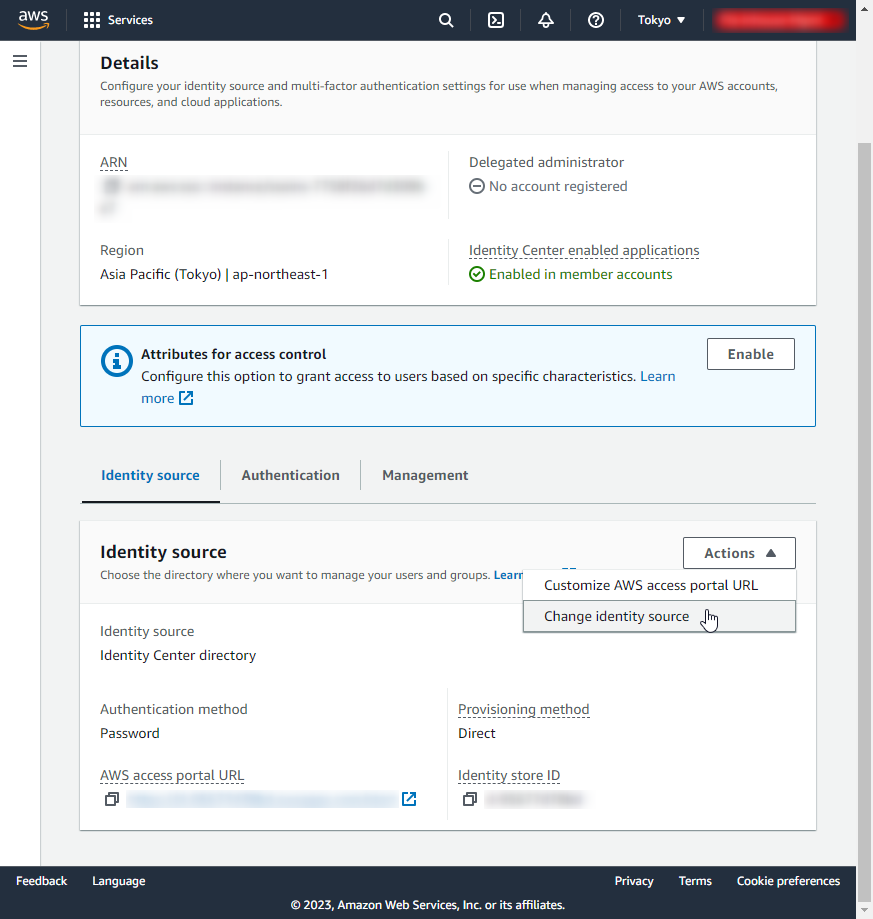The width and height of the screenshot is (873, 919).
Task: Expand the Tokyo region selector
Action: click(661, 20)
